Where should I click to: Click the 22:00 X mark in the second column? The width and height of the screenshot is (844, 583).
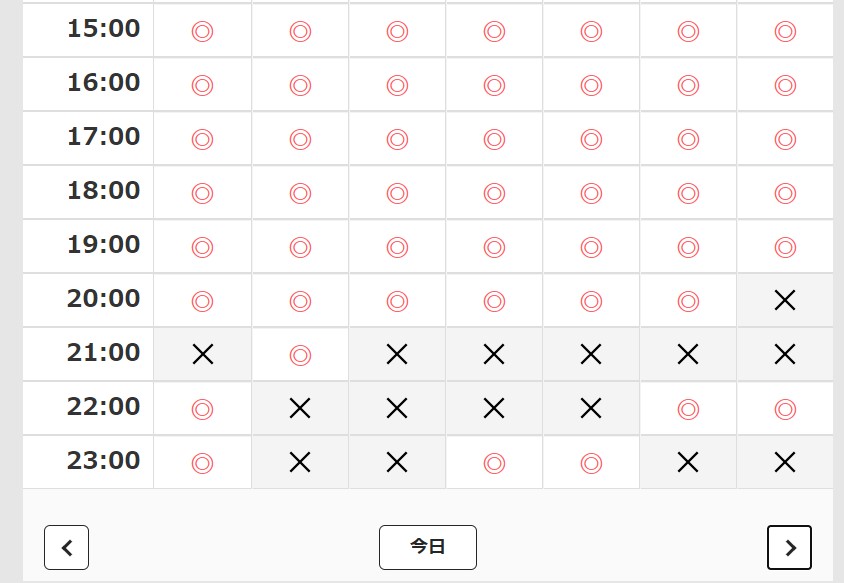tap(300, 408)
